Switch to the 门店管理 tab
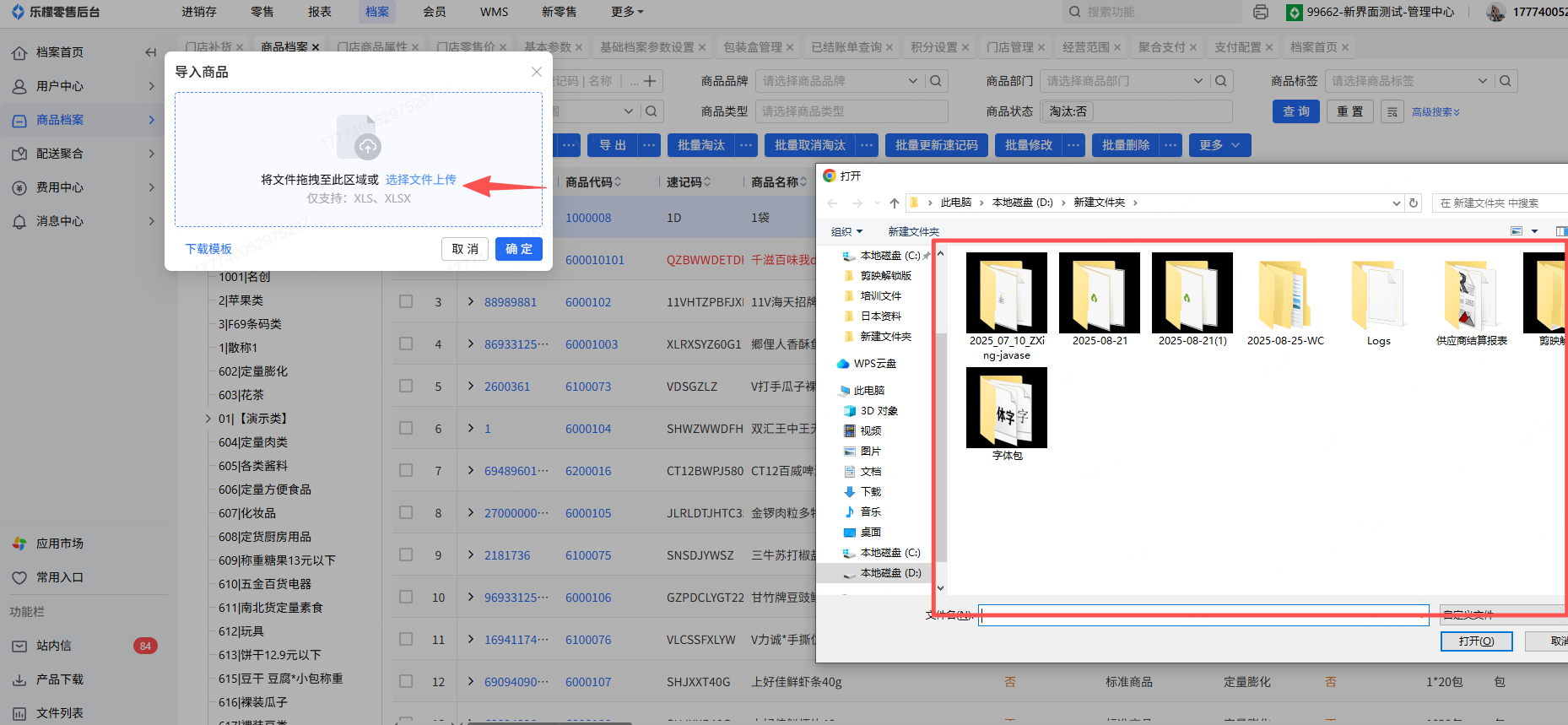Viewport: 1568px width, 725px height. (1010, 47)
